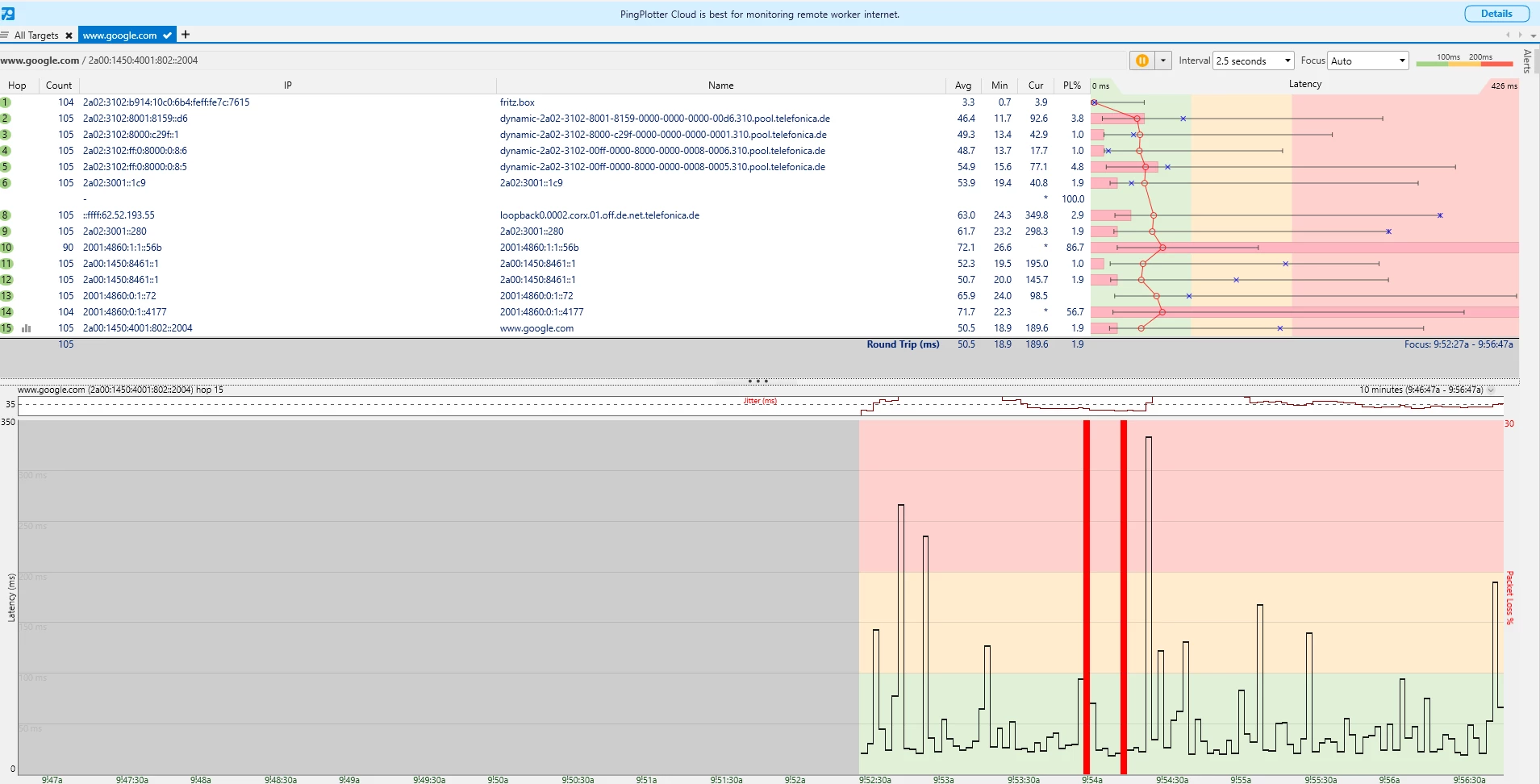
Task: Click the first red packet loss bar
Action: (x=1087, y=597)
